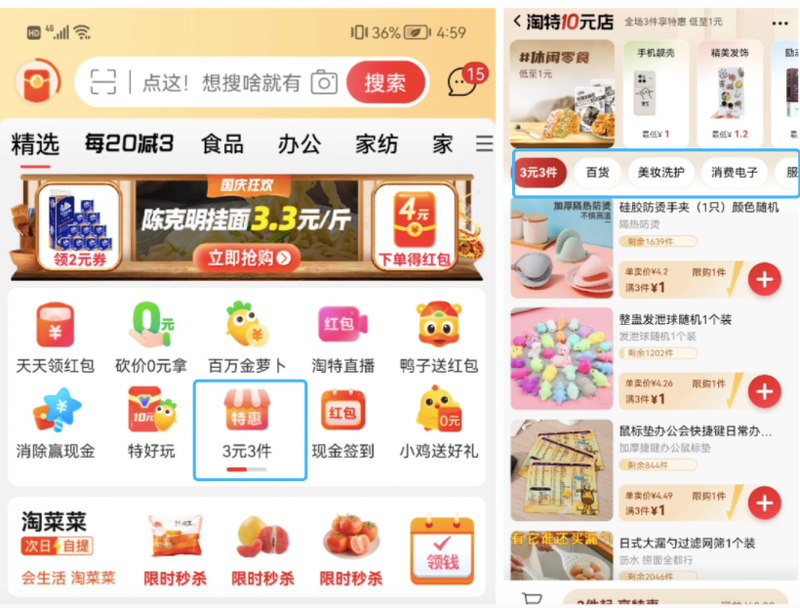The image size is (800, 608).
Task: Open three-dot more options menu
Action: [x=780, y=23]
